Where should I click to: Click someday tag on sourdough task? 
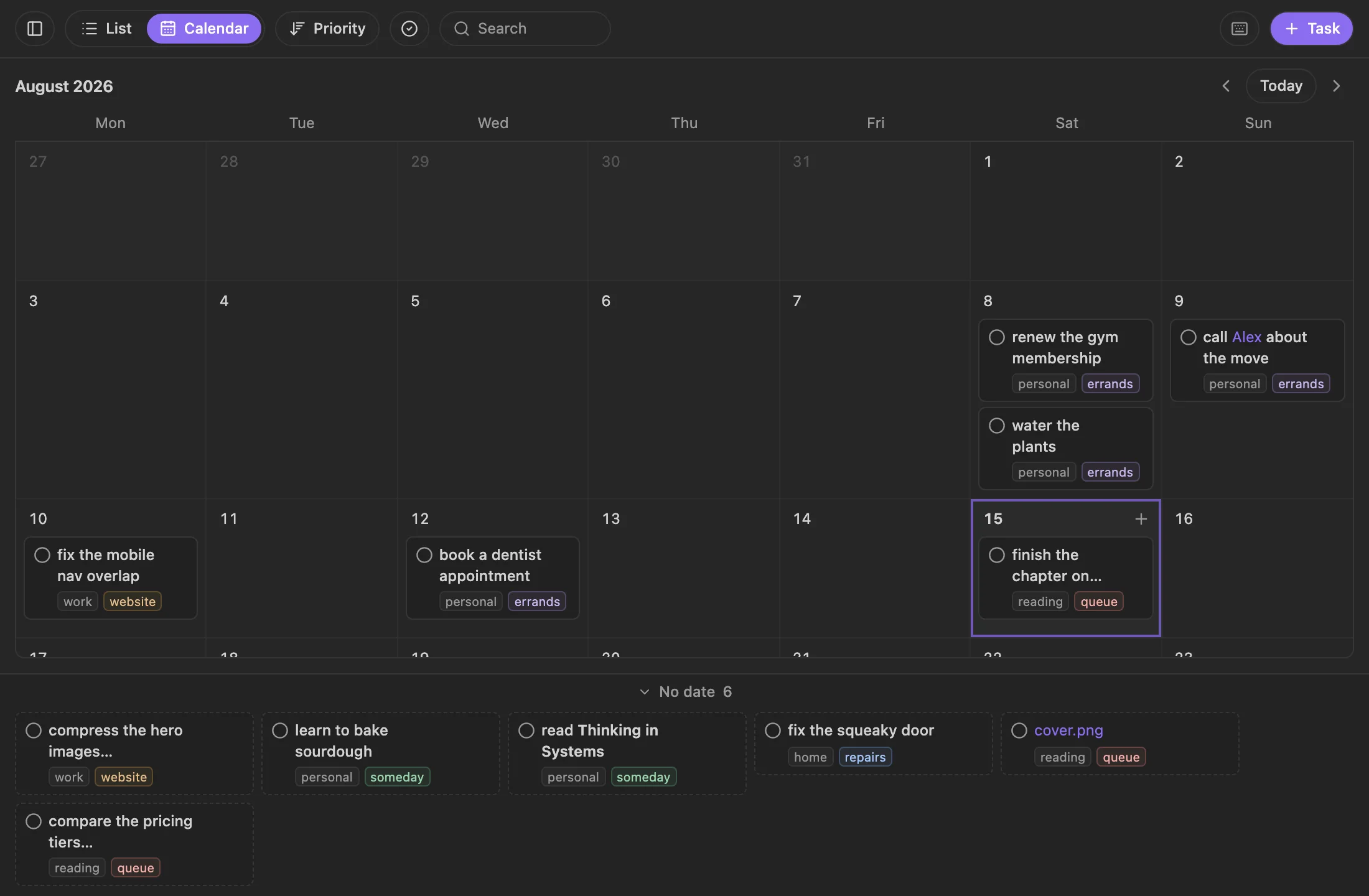pos(397,777)
